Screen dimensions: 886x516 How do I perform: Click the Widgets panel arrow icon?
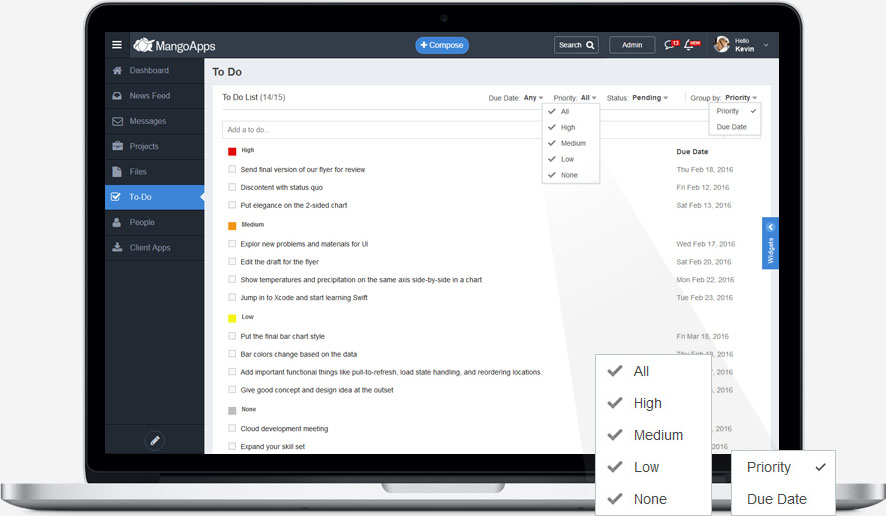point(770,227)
